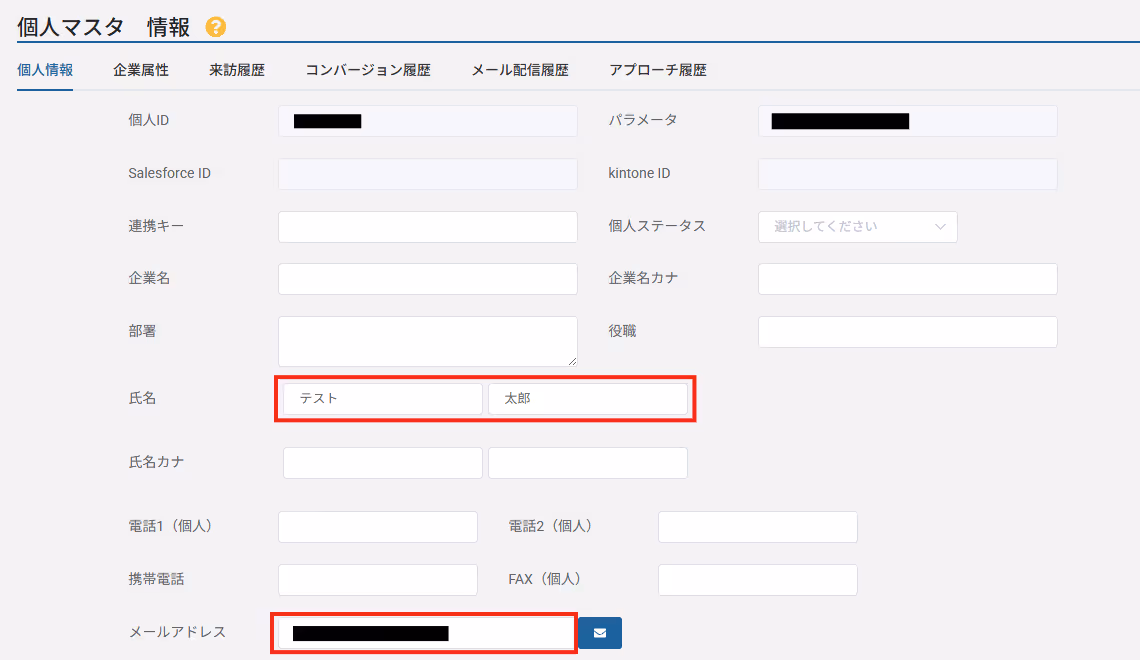
Task: Open the help question mark icon
Action: [215, 27]
